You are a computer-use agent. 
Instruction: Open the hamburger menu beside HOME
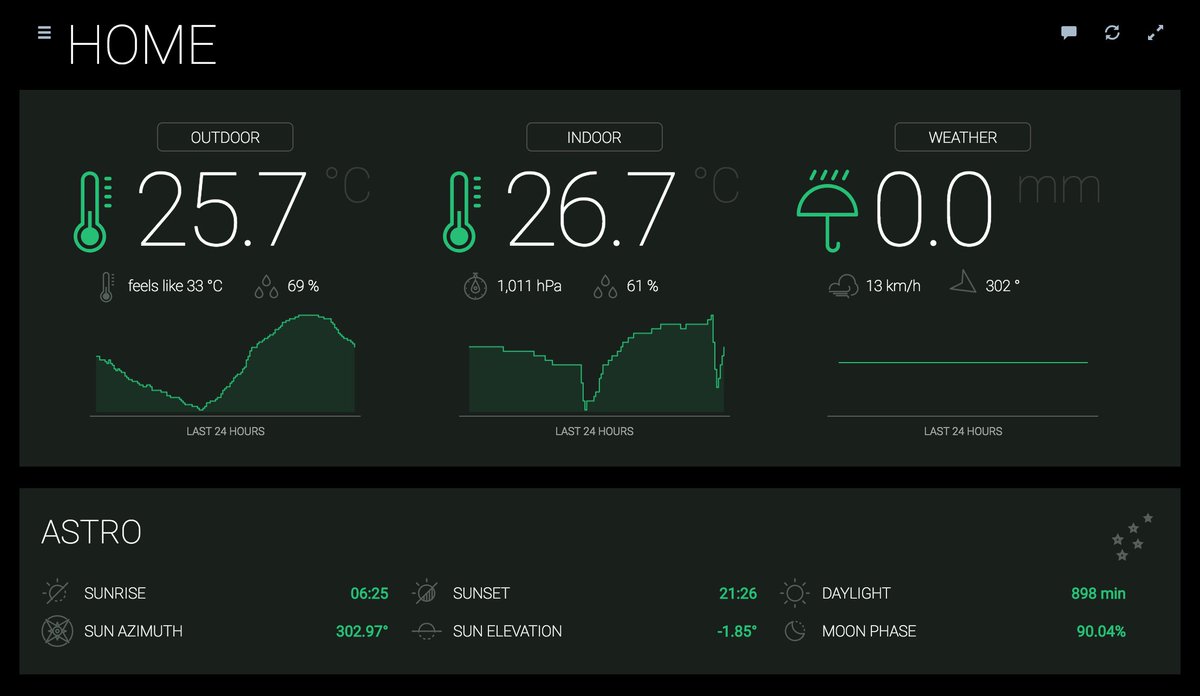click(x=44, y=32)
